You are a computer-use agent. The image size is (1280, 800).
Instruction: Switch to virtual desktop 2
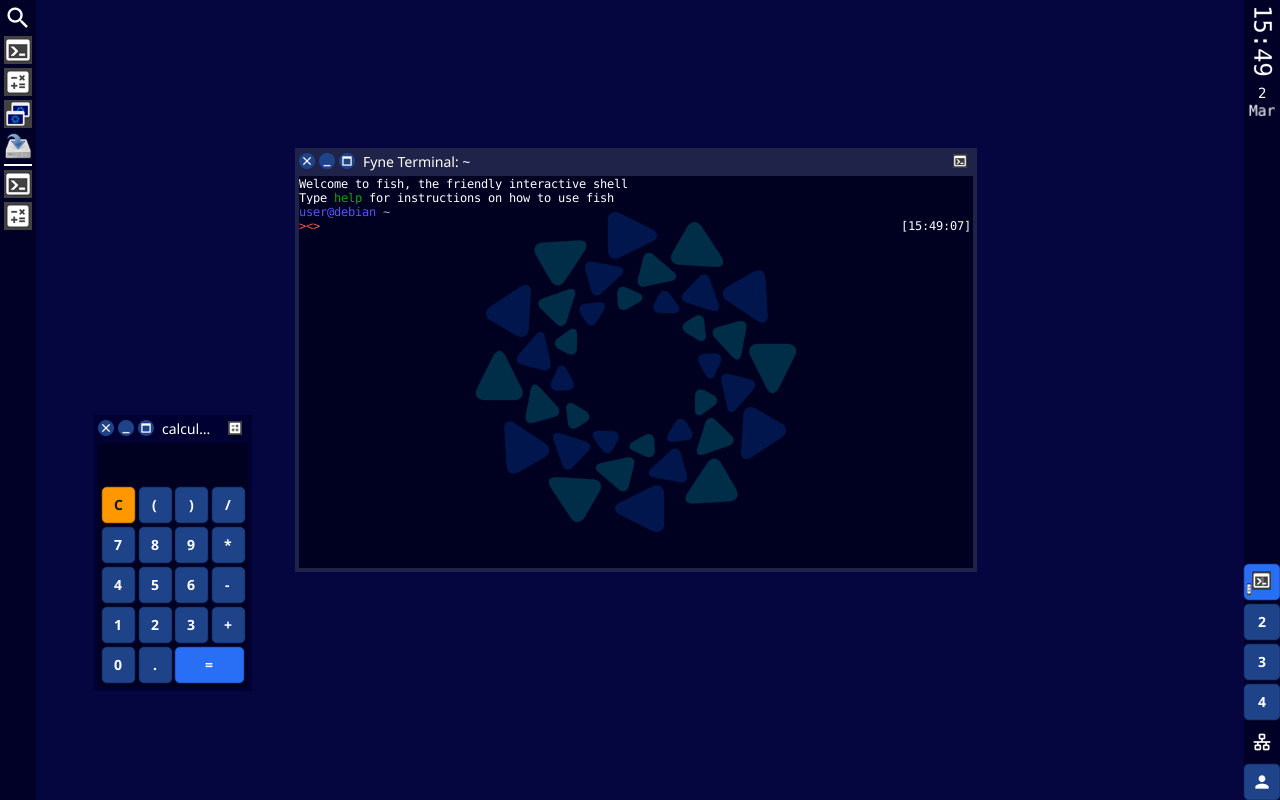(1261, 622)
